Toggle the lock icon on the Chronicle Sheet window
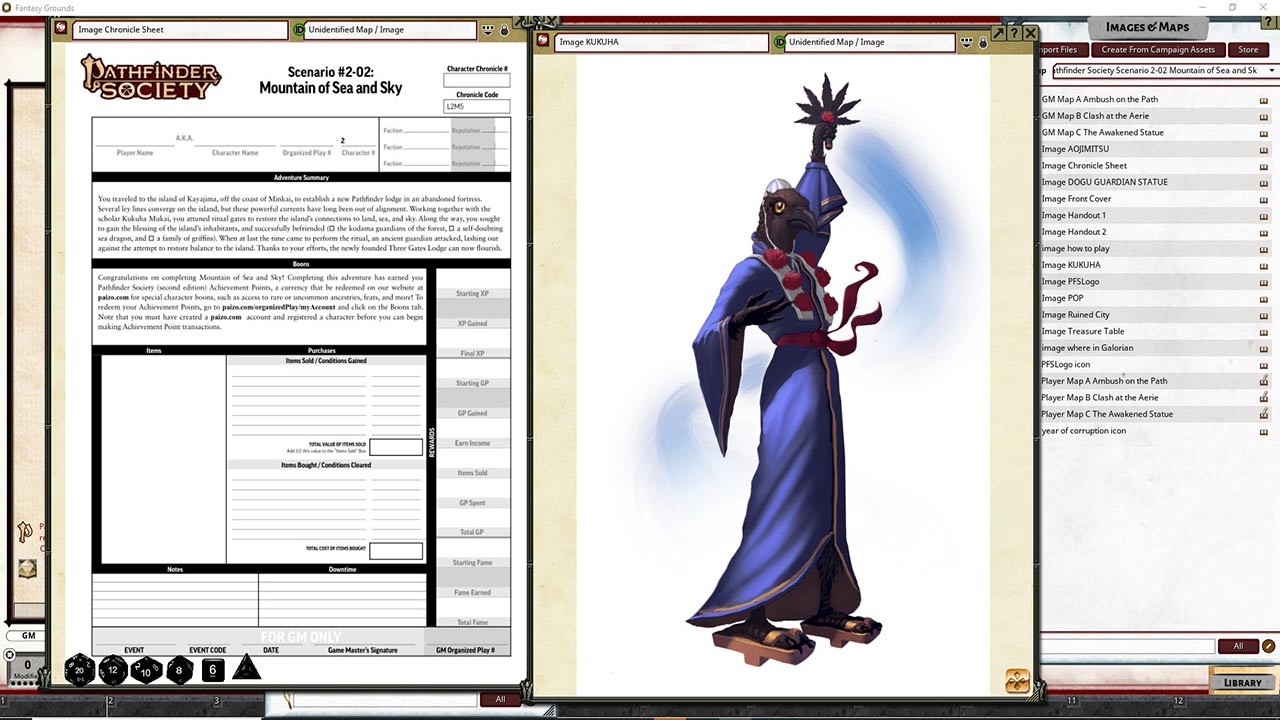The width and height of the screenshot is (1280, 720). click(504, 30)
